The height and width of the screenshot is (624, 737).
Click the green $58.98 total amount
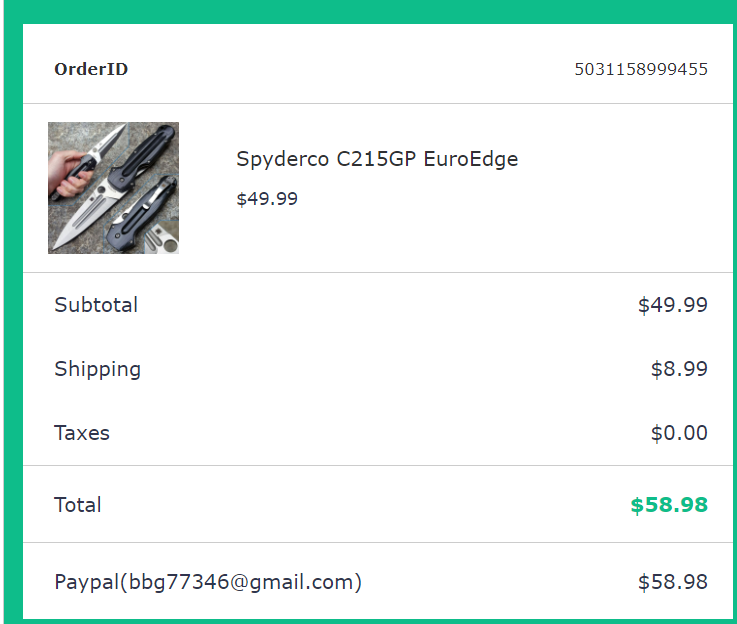tap(668, 505)
